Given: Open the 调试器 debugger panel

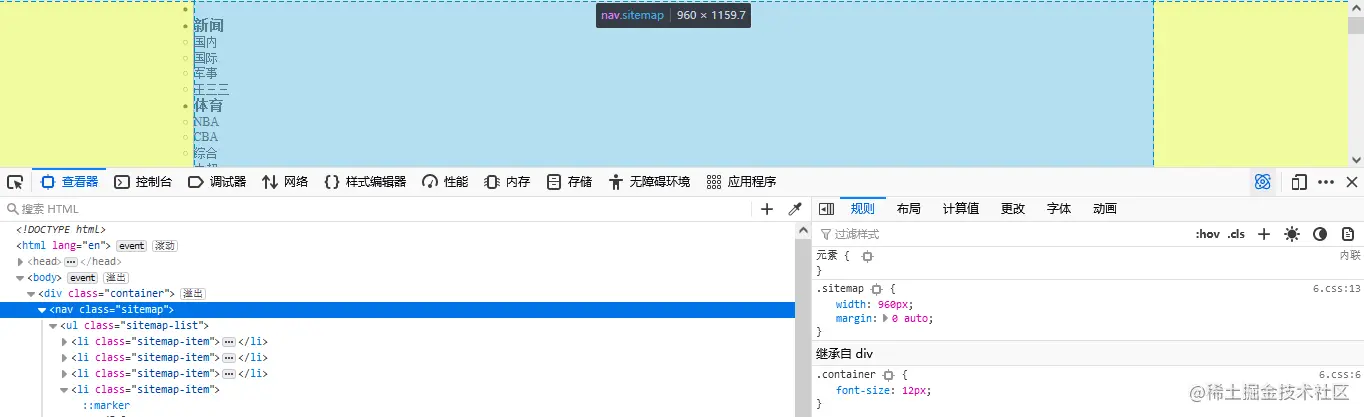Looking at the screenshot, I should click(x=217, y=182).
